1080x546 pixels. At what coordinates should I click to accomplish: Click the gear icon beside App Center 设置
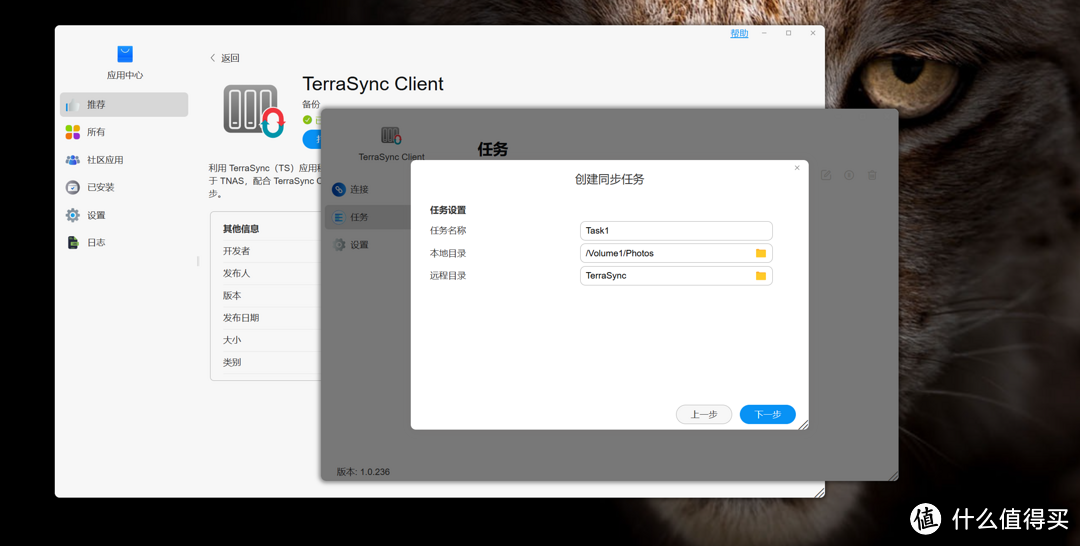point(72,215)
